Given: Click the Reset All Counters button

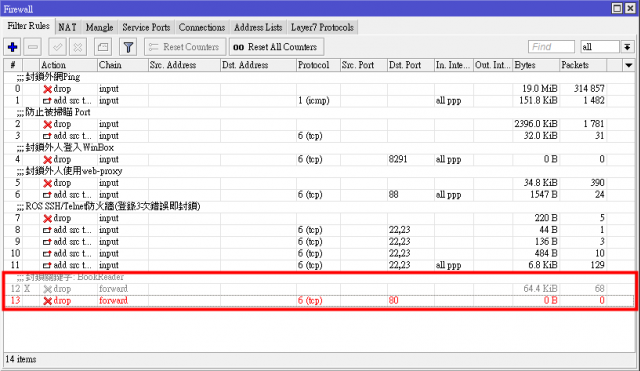Looking at the screenshot, I should [276, 47].
